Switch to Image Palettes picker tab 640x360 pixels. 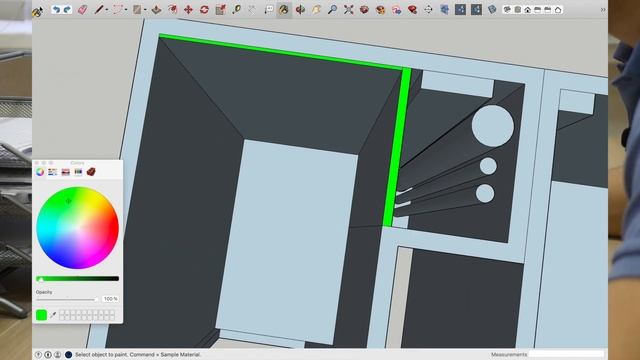click(78, 172)
